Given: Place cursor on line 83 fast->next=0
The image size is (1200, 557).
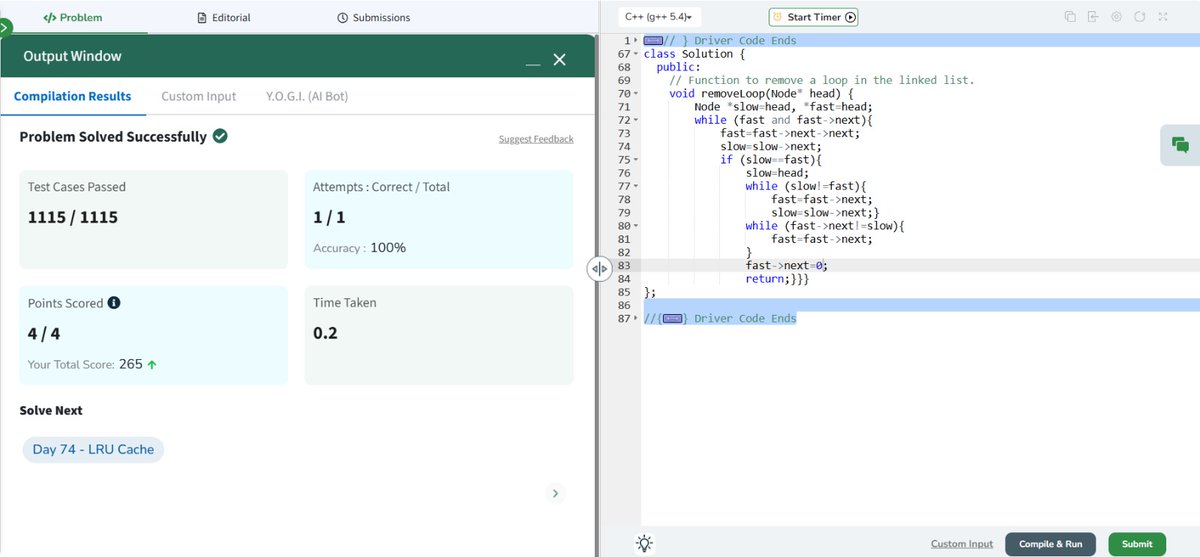Looking at the screenshot, I should pyautogui.click(x=787, y=265).
